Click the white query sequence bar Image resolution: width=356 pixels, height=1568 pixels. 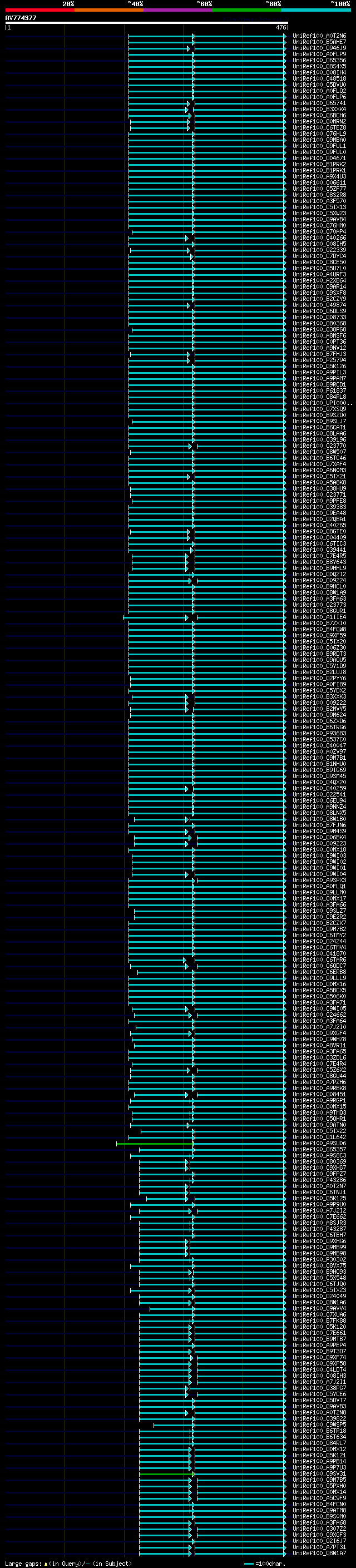pos(147,22)
